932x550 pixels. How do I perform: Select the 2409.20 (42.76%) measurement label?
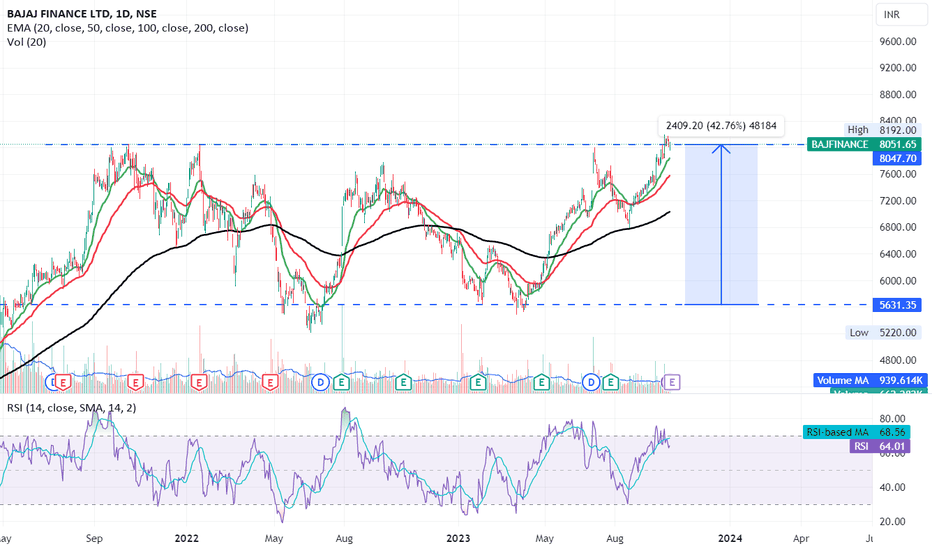(x=721, y=125)
